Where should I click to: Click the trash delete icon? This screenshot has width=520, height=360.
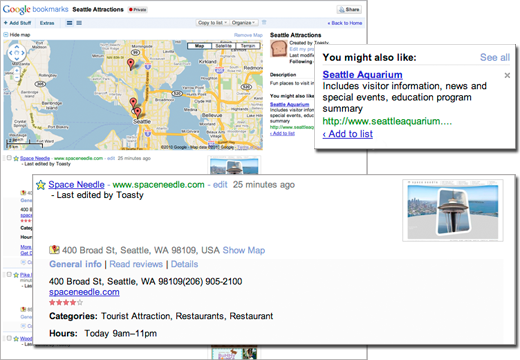[264, 22]
